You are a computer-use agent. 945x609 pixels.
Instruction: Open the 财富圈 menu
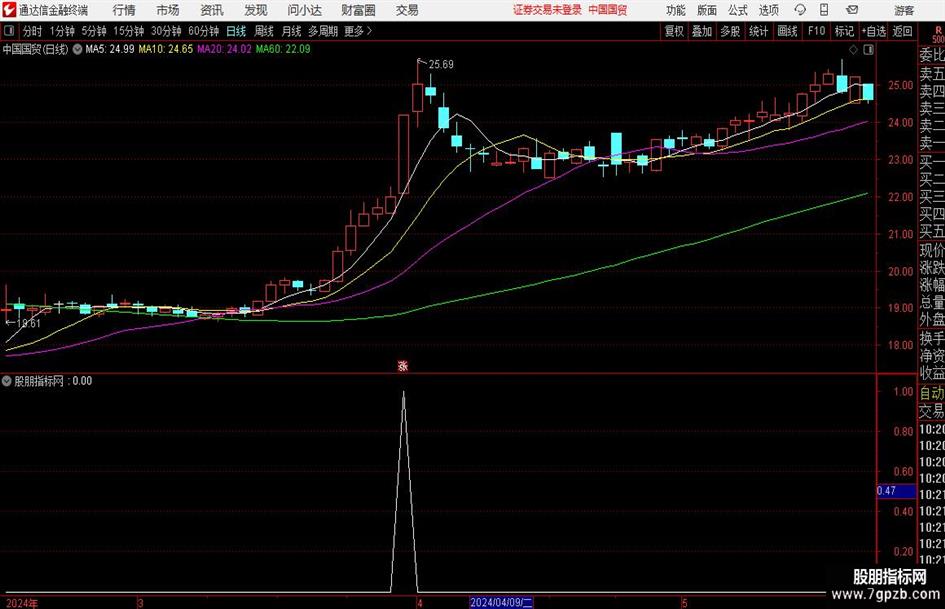coord(358,10)
